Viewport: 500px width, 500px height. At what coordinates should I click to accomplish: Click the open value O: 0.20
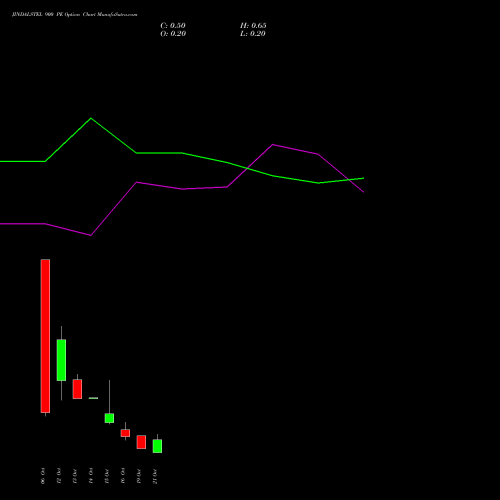(173, 34)
